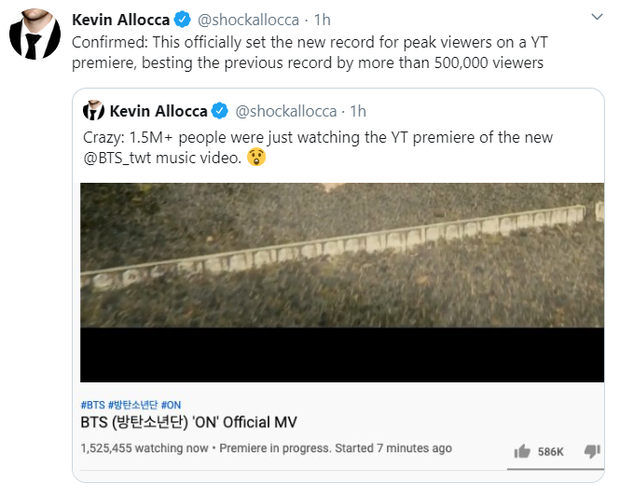Click the BTS 'ON' Official MV title
The width and height of the screenshot is (620, 498).
189,422
